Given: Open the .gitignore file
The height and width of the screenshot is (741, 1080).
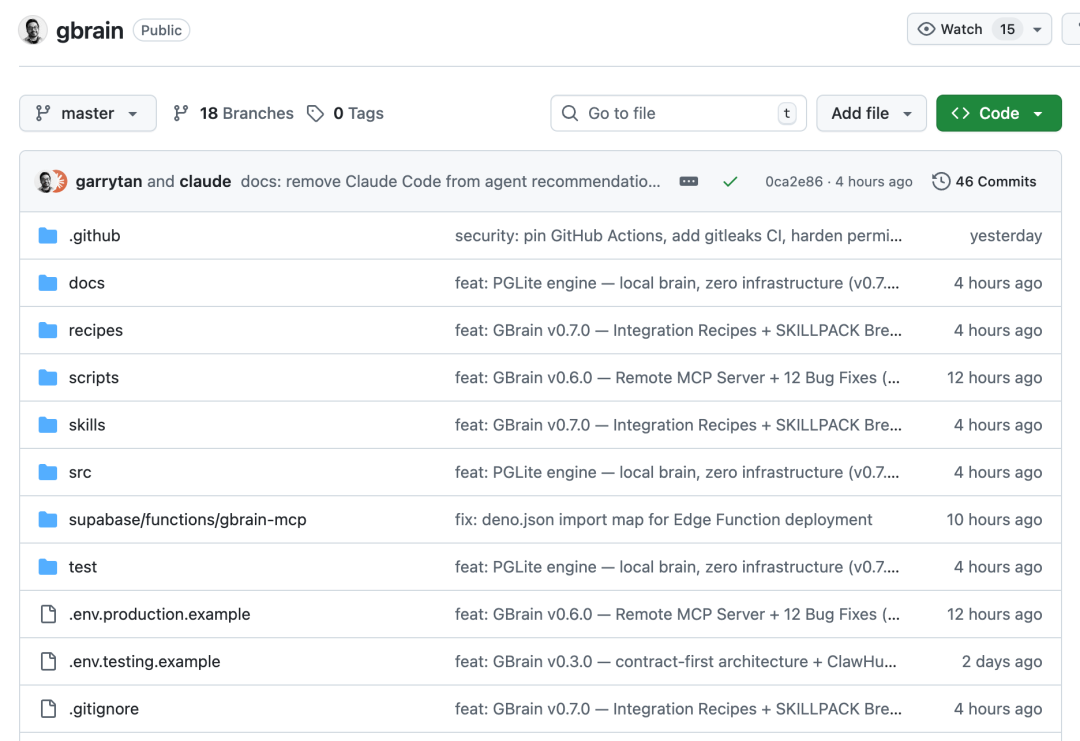Looking at the screenshot, I should [x=103, y=709].
